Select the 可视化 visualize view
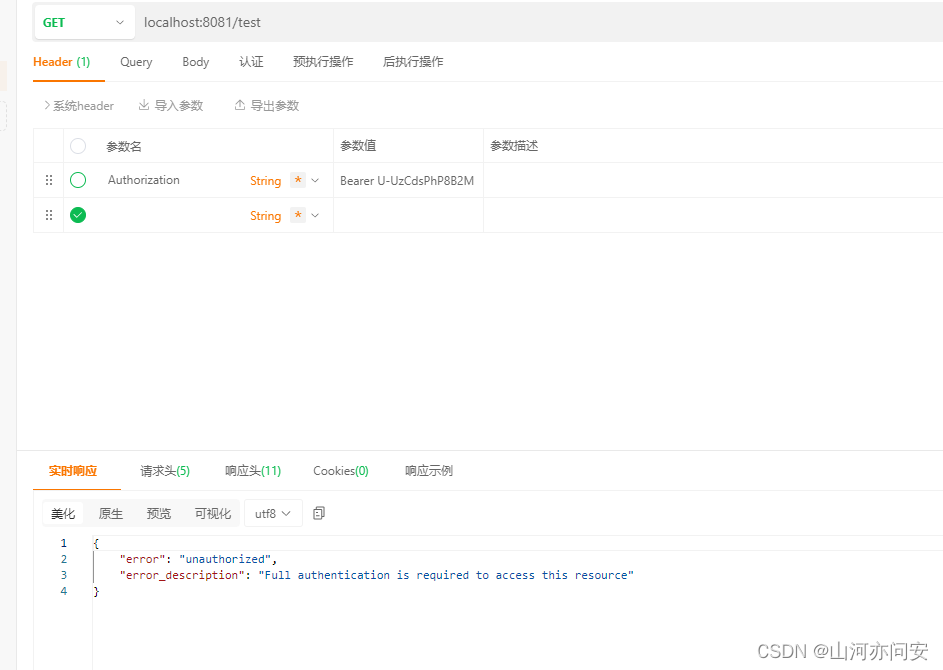Screen dimensions: 943x670 pyautogui.click(x=212, y=513)
